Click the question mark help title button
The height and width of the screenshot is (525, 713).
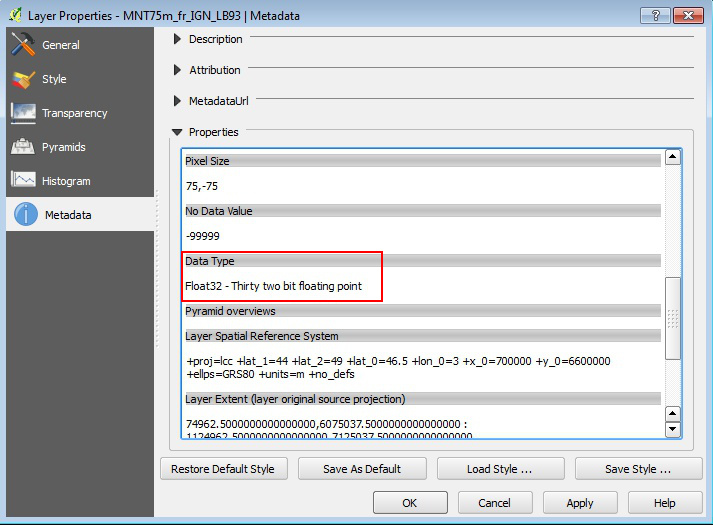655,15
